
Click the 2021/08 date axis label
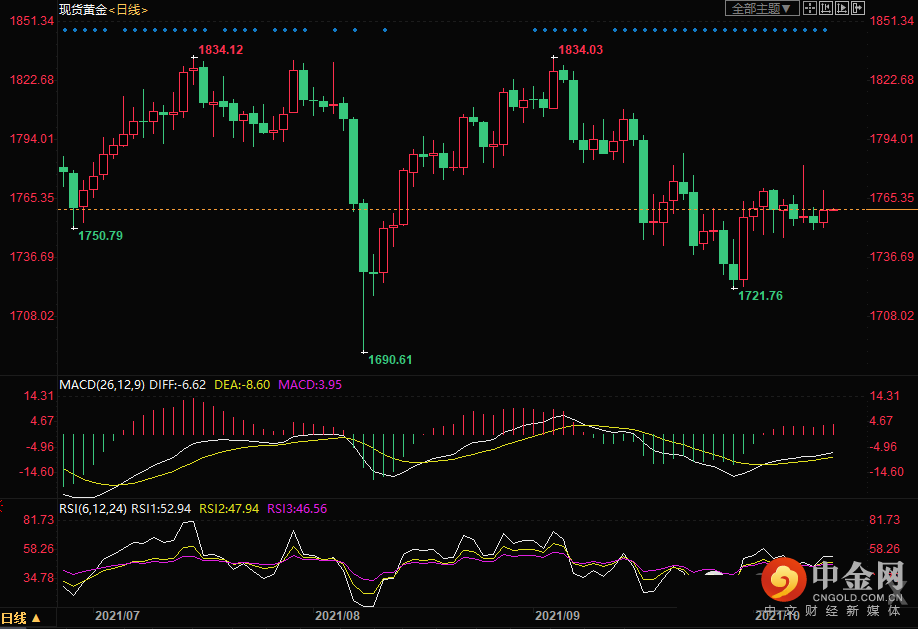coord(337,616)
